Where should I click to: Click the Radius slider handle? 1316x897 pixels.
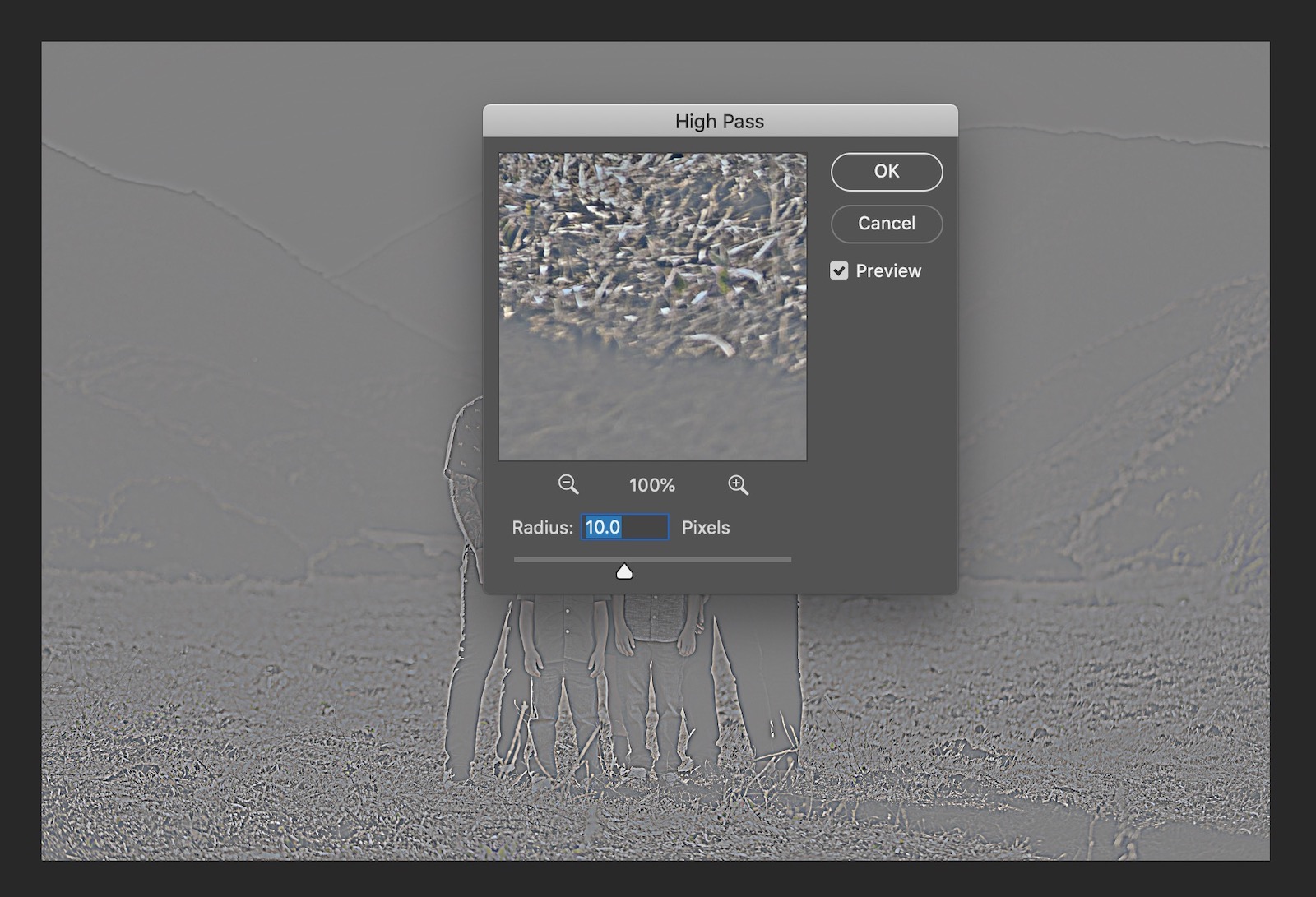click(x=624, y=571)
